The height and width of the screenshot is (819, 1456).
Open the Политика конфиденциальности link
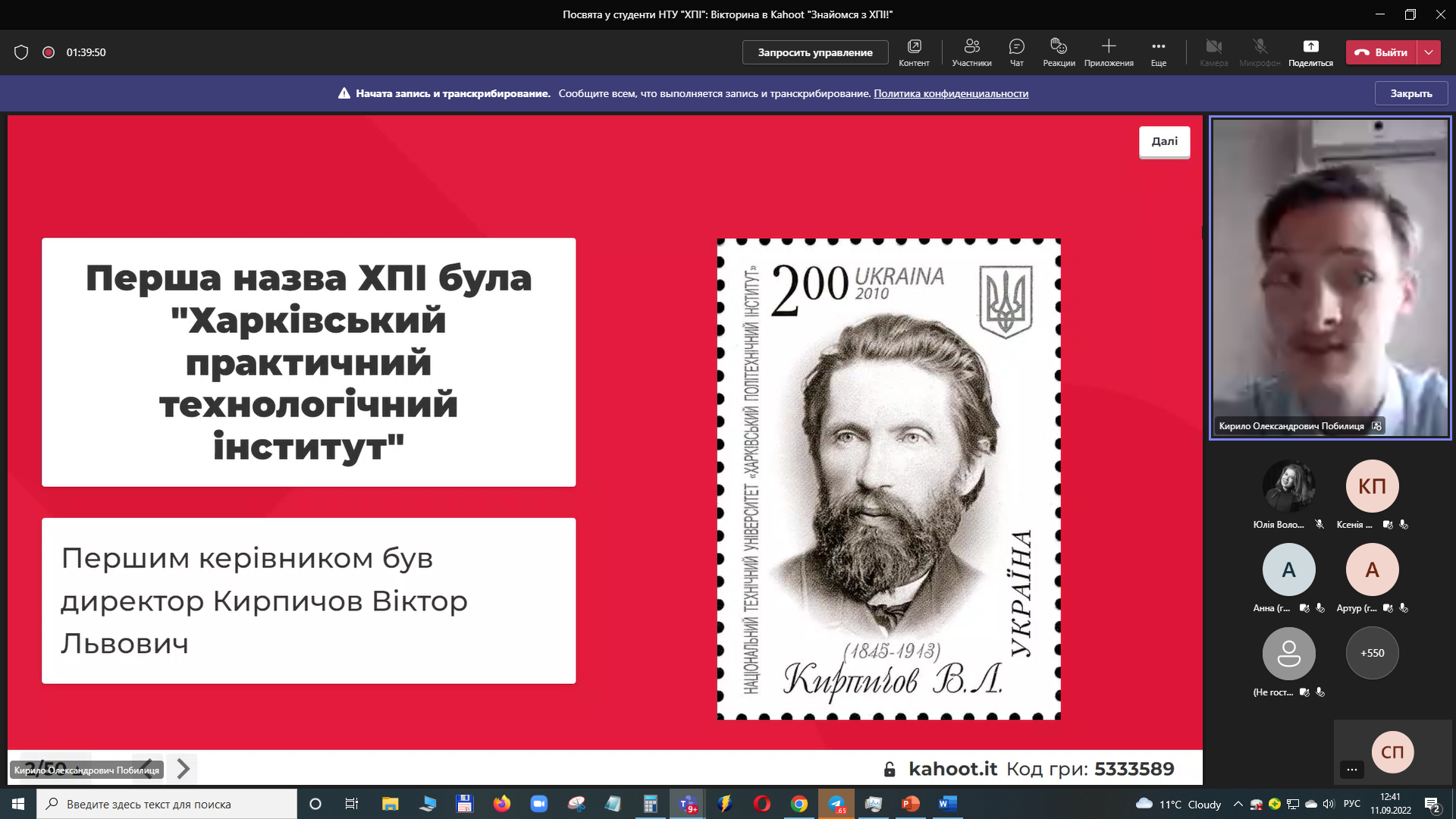pos(951,93)
